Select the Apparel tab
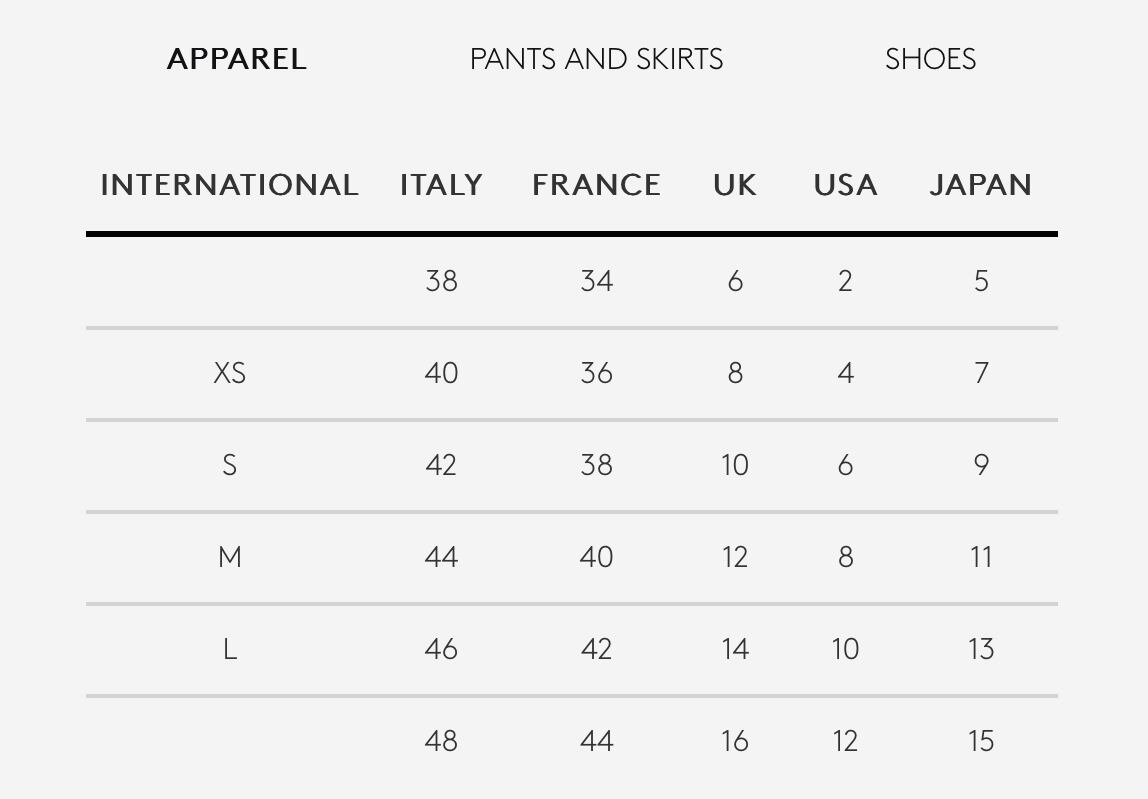The image size is (1148, 799). [237, 59]
